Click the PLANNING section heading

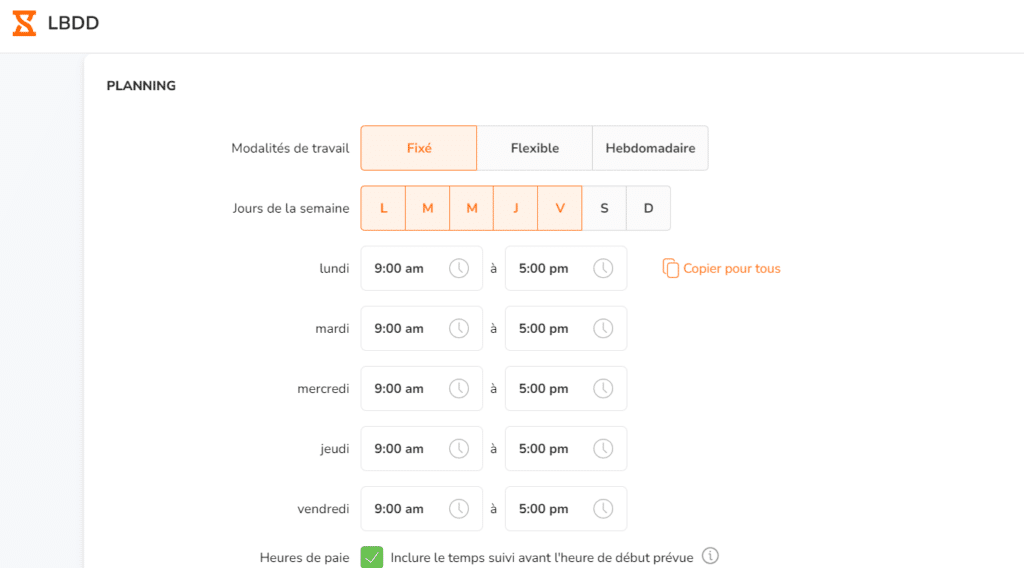pos(141,86)
